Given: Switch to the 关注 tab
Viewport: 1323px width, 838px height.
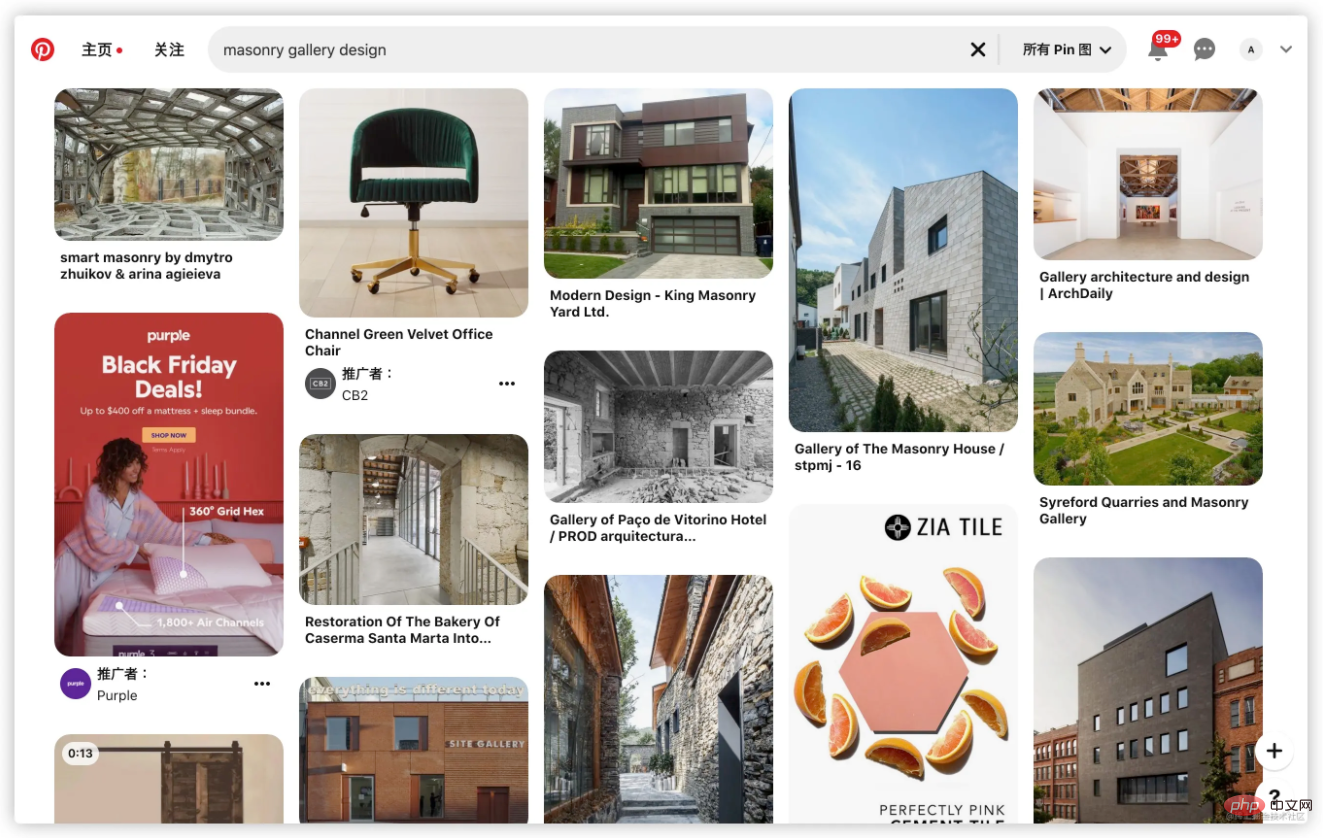Looking at the screenshot, I should coord(169,49).
